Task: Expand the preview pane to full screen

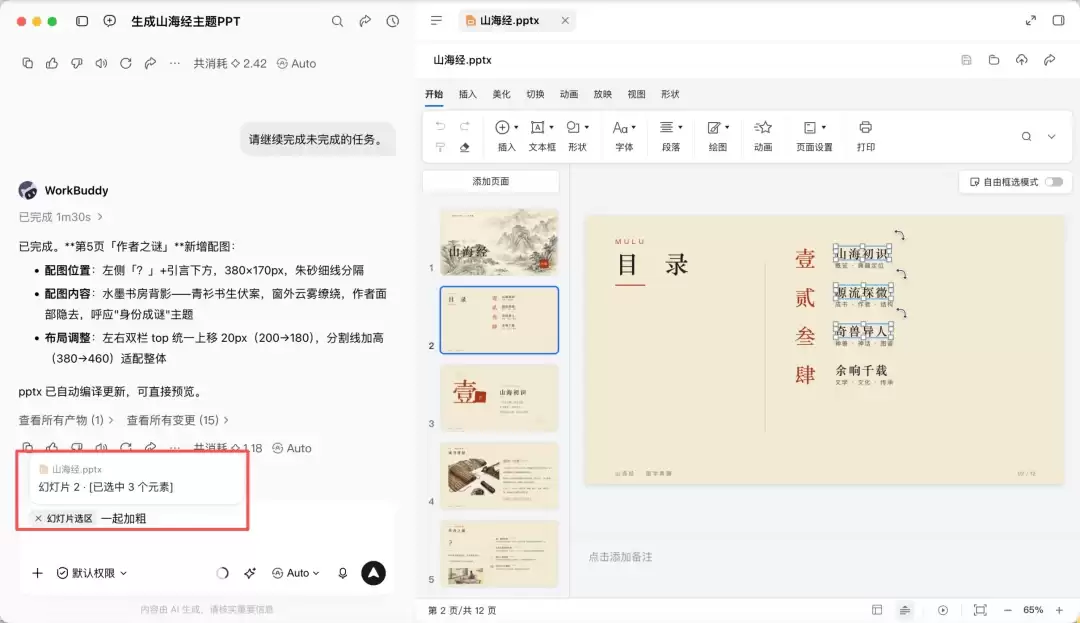Action: click(x=1030, y=21)
